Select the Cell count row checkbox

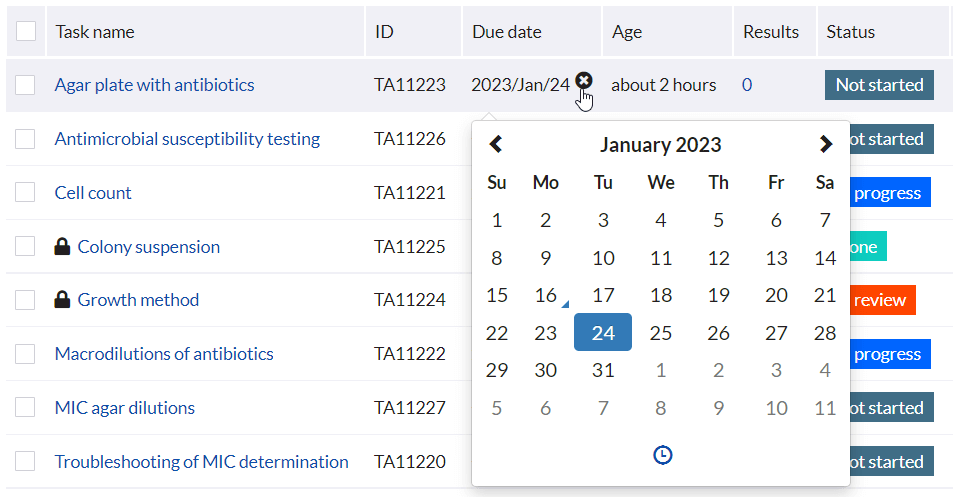25,193
